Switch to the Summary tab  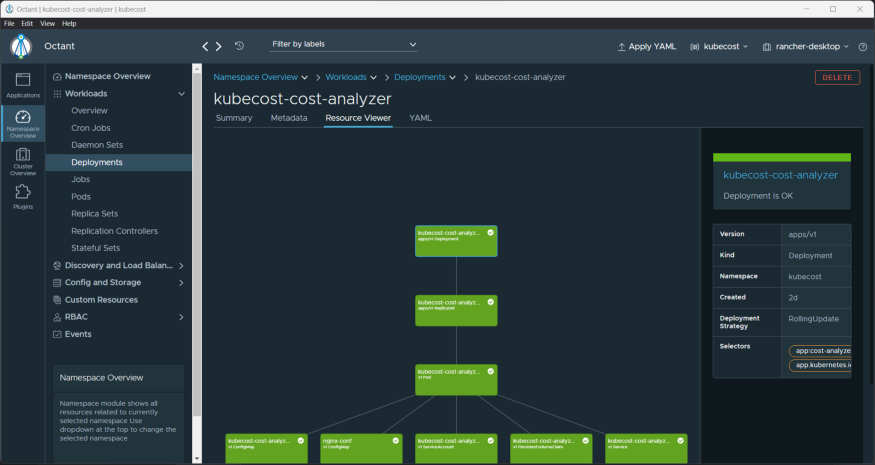click(x=234, y=118)
